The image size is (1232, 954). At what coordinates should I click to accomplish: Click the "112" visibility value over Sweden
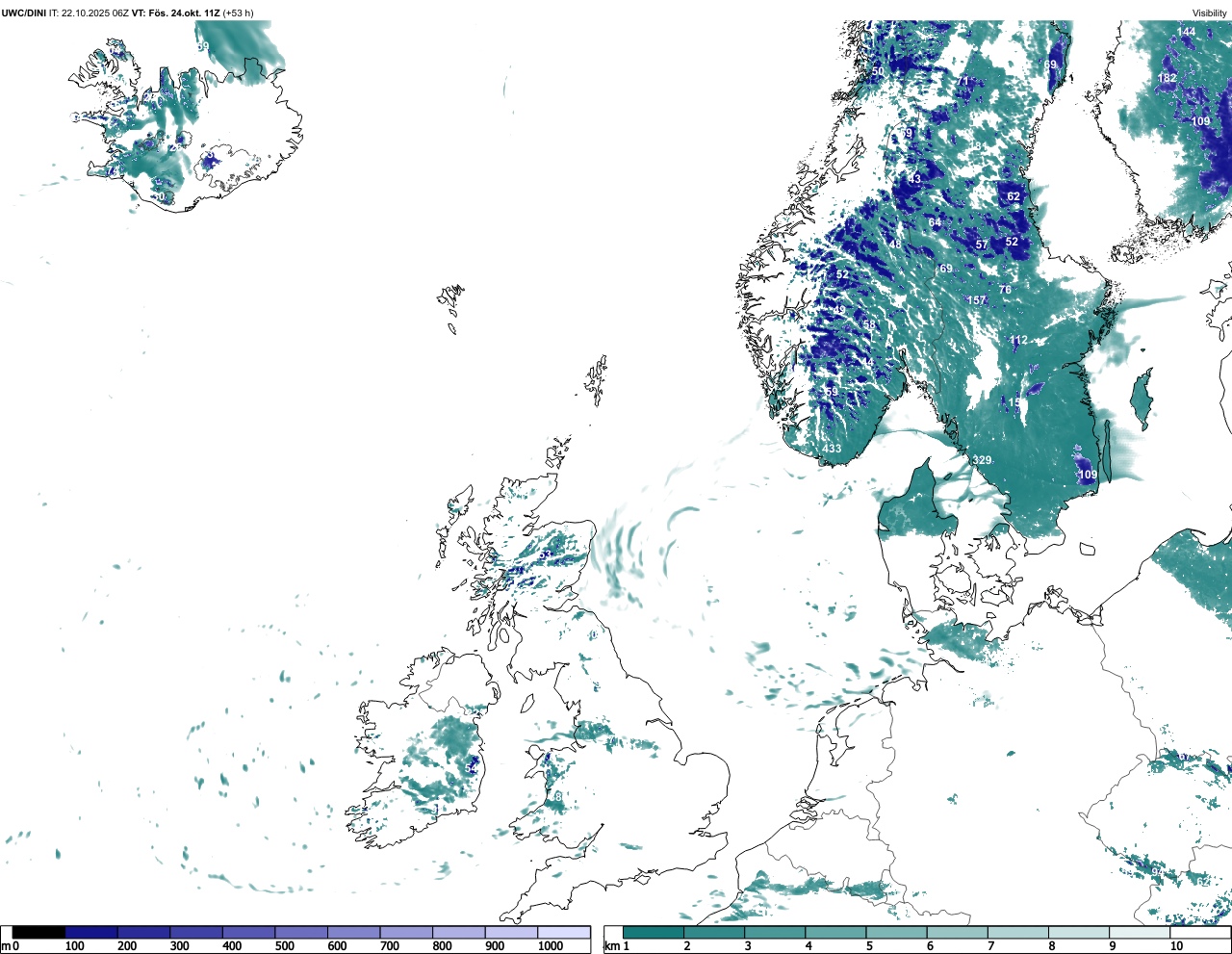click(x=1018, y=340)
